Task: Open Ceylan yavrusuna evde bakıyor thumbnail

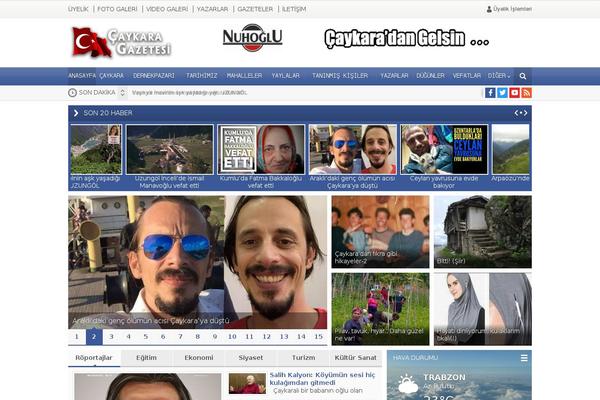Action: click(x=444, y=149)
